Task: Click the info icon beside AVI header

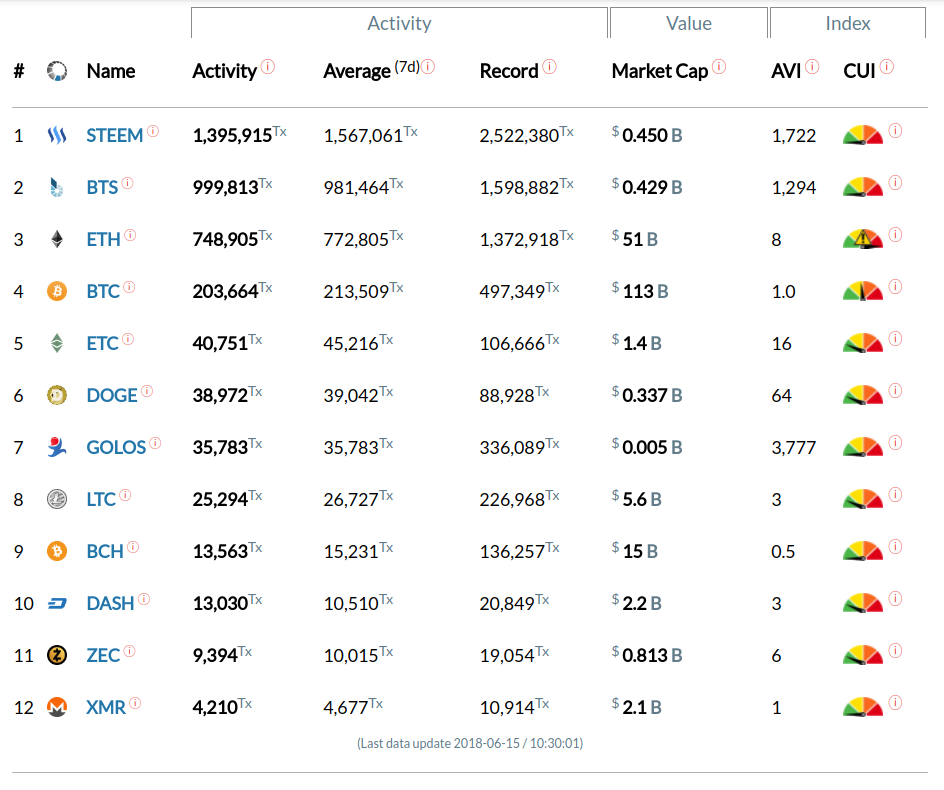Action: point(812,66)
